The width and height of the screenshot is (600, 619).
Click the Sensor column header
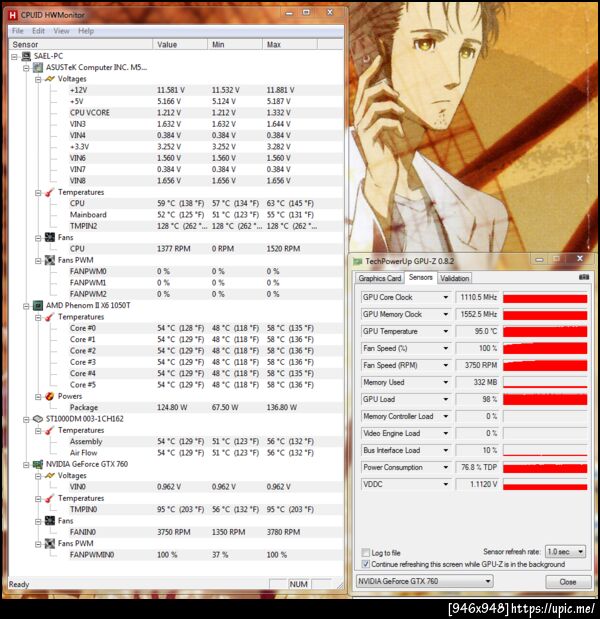pyautogui.click(x=81, y=45)
